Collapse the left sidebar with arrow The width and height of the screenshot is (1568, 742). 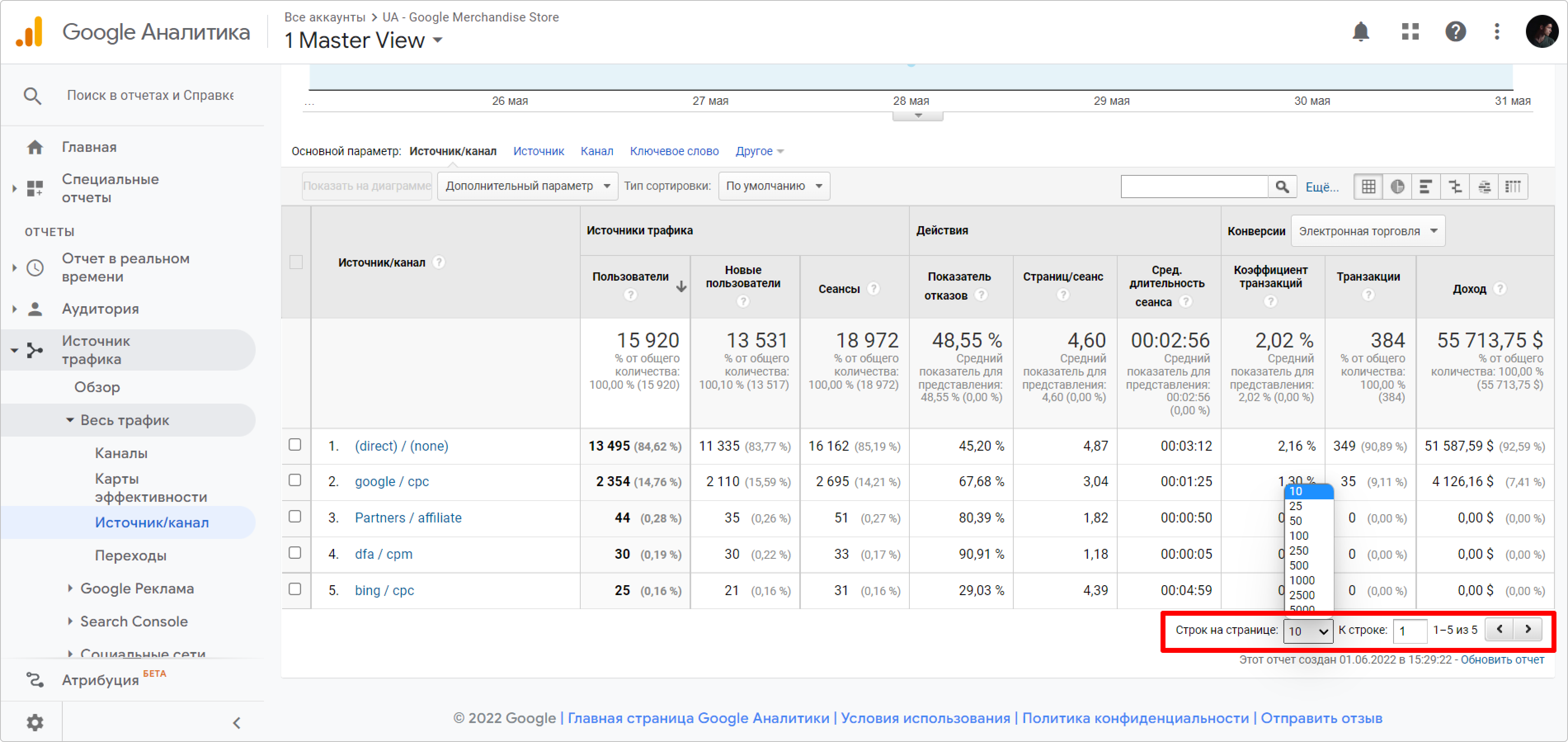[x=237, y=723]
